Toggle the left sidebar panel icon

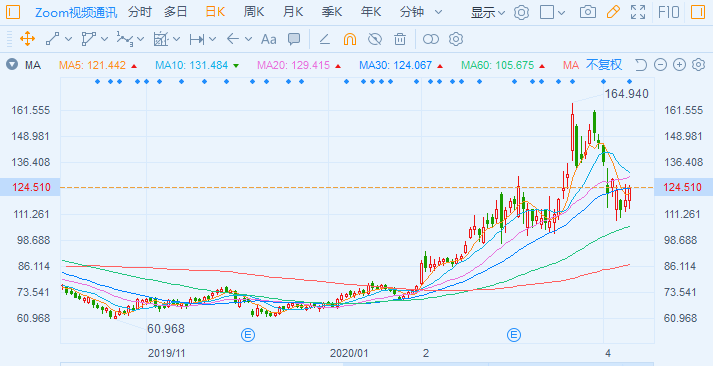coord(13,12)
